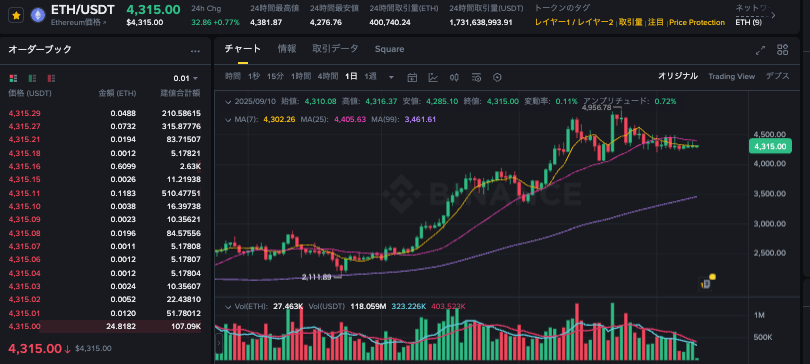
Task: Click the 4,315.16 sell order price
Action: [x=24, y=166]
